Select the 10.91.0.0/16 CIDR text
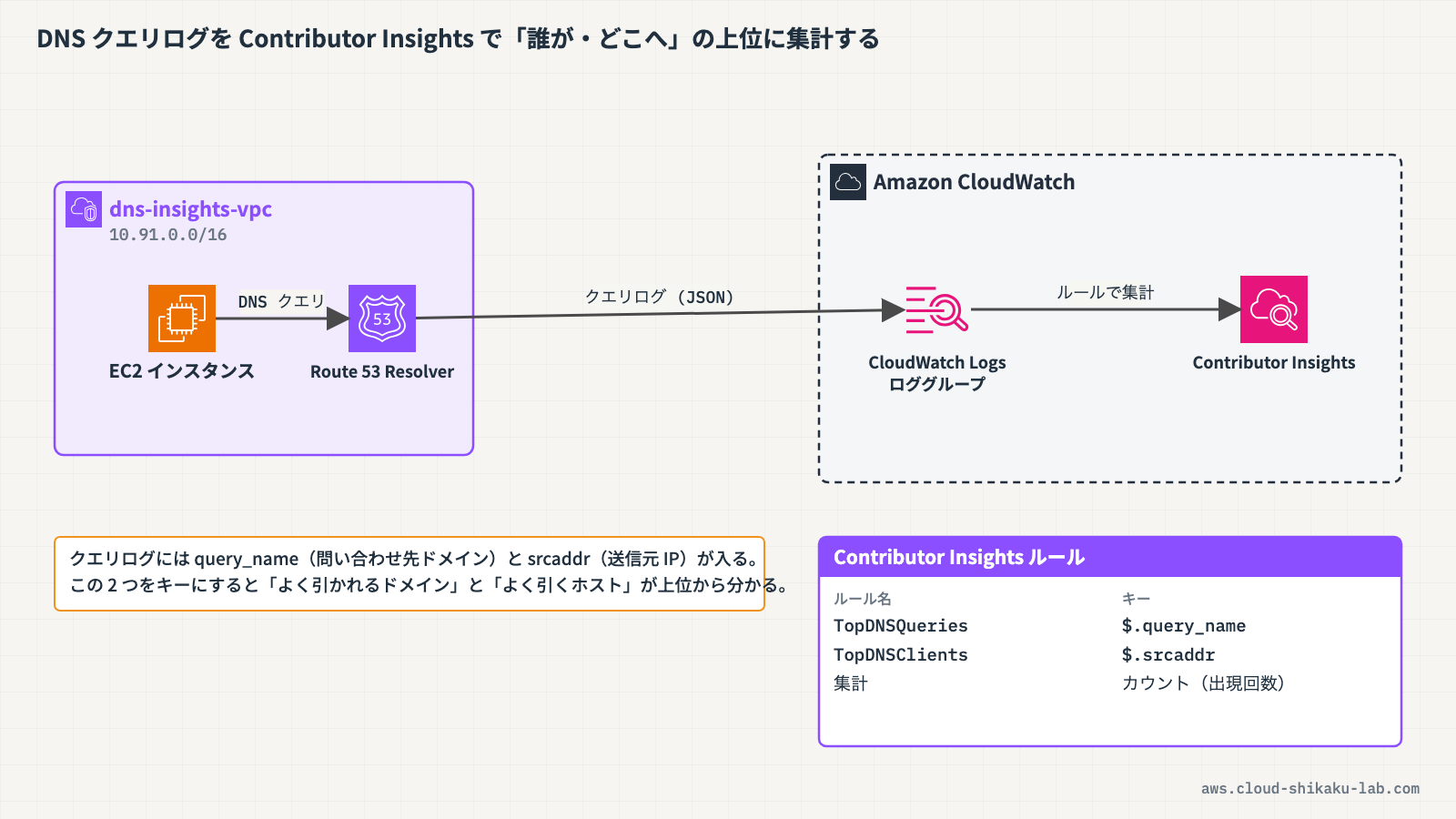The image size is (1456, 819). 168,235
